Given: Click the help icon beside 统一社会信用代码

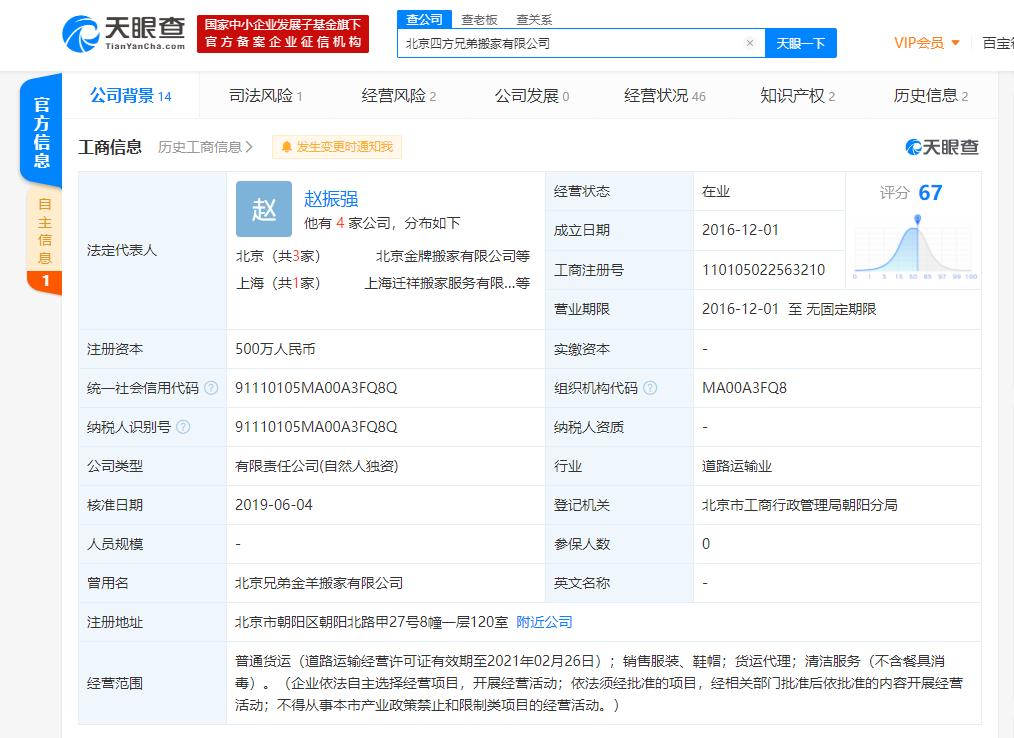Looking at the screenshot, I should [211, 387].
